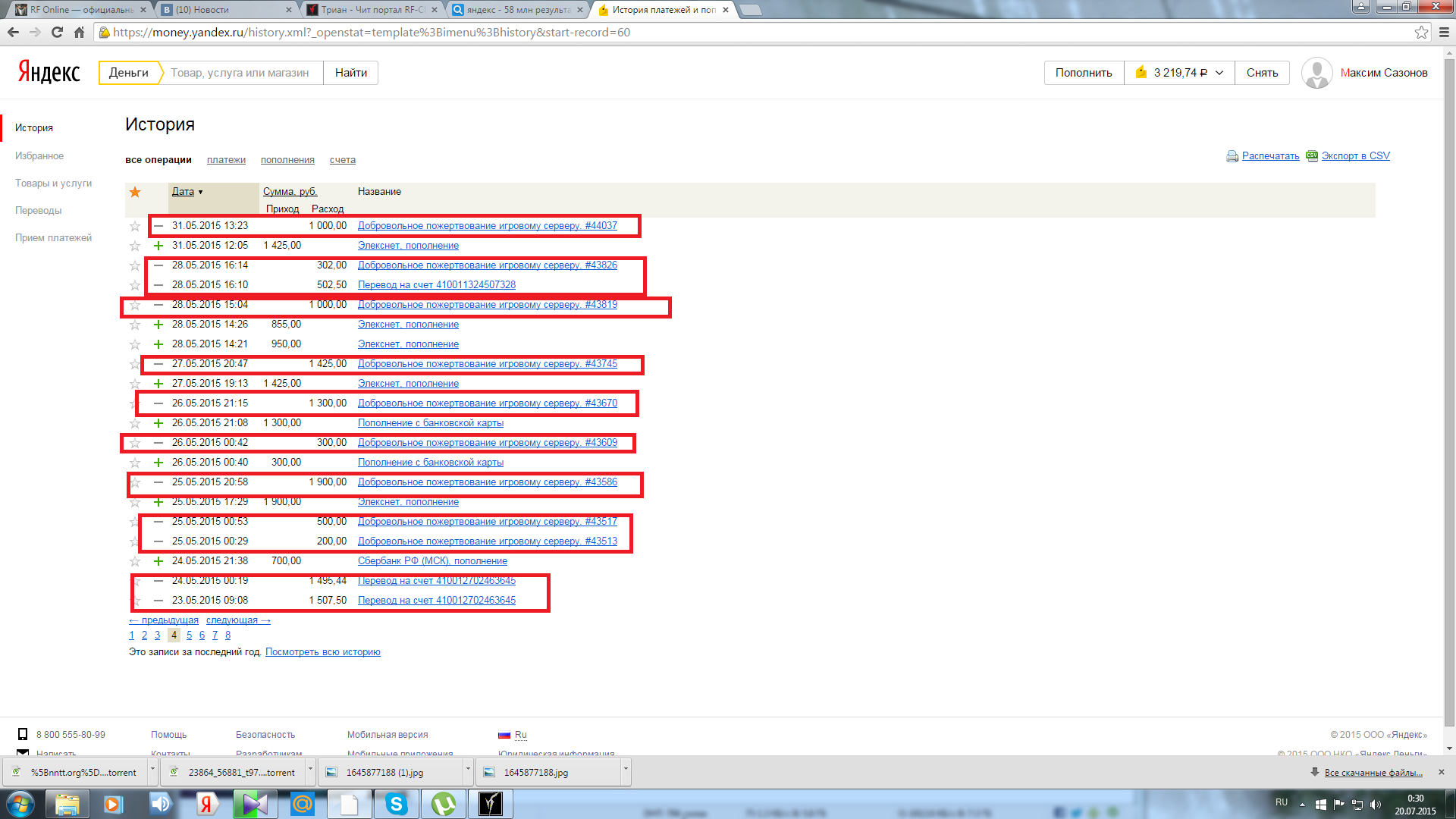1456x819 pixels.
Task: Star the 26.05.2015 21:08 transaction
Action: 135,423
